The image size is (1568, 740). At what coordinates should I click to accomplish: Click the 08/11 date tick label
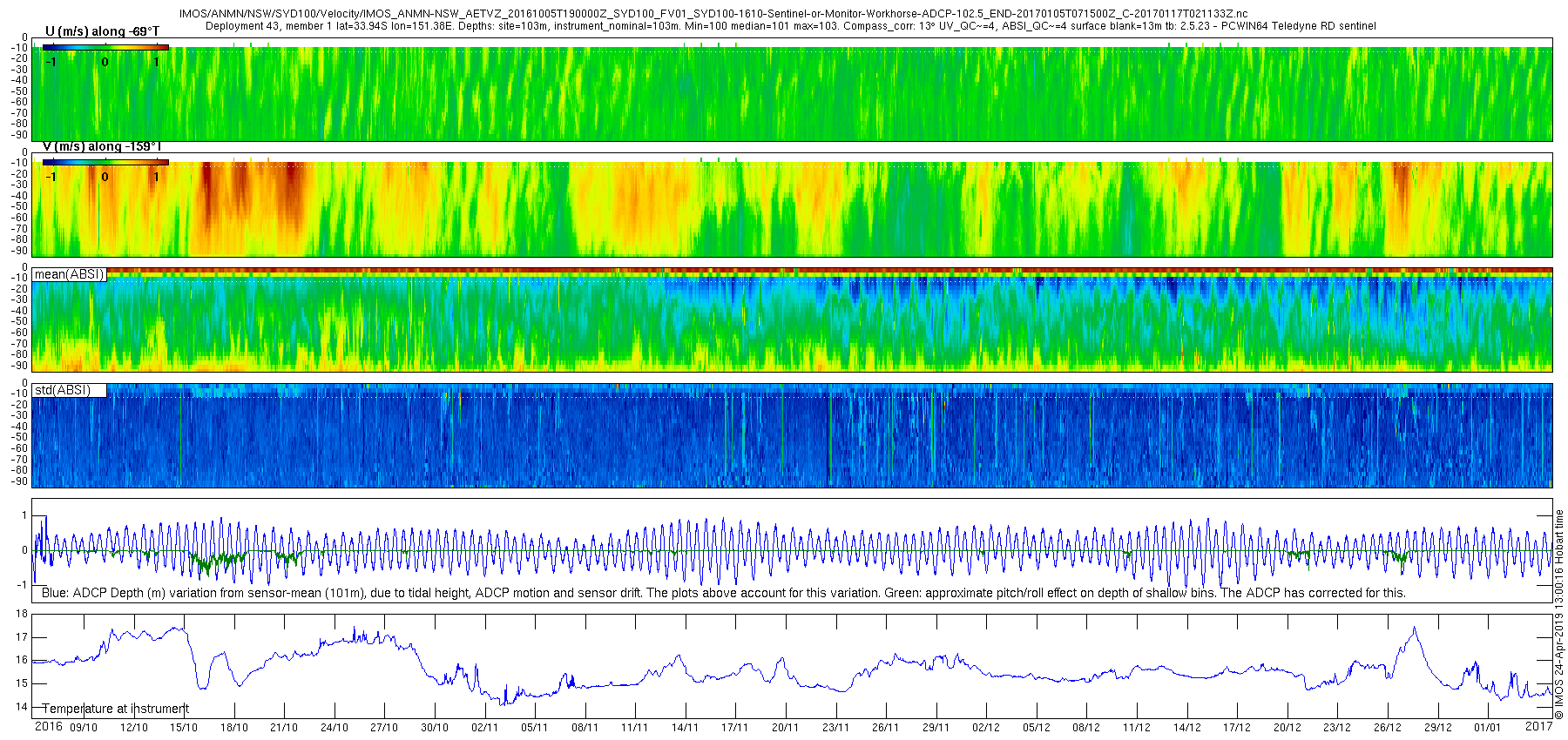pos(585,728)
